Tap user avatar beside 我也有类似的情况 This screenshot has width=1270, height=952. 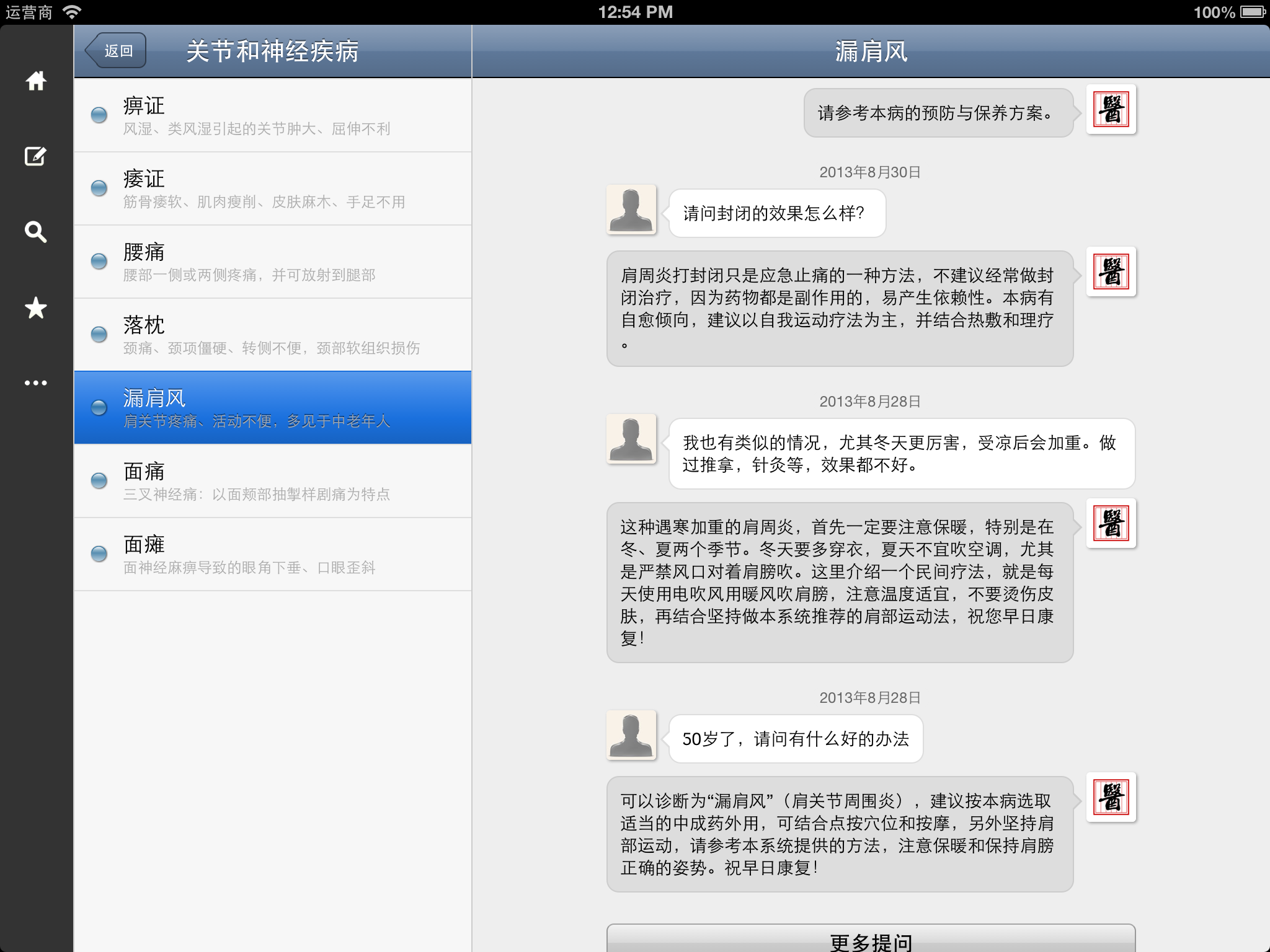coord(631,439)
